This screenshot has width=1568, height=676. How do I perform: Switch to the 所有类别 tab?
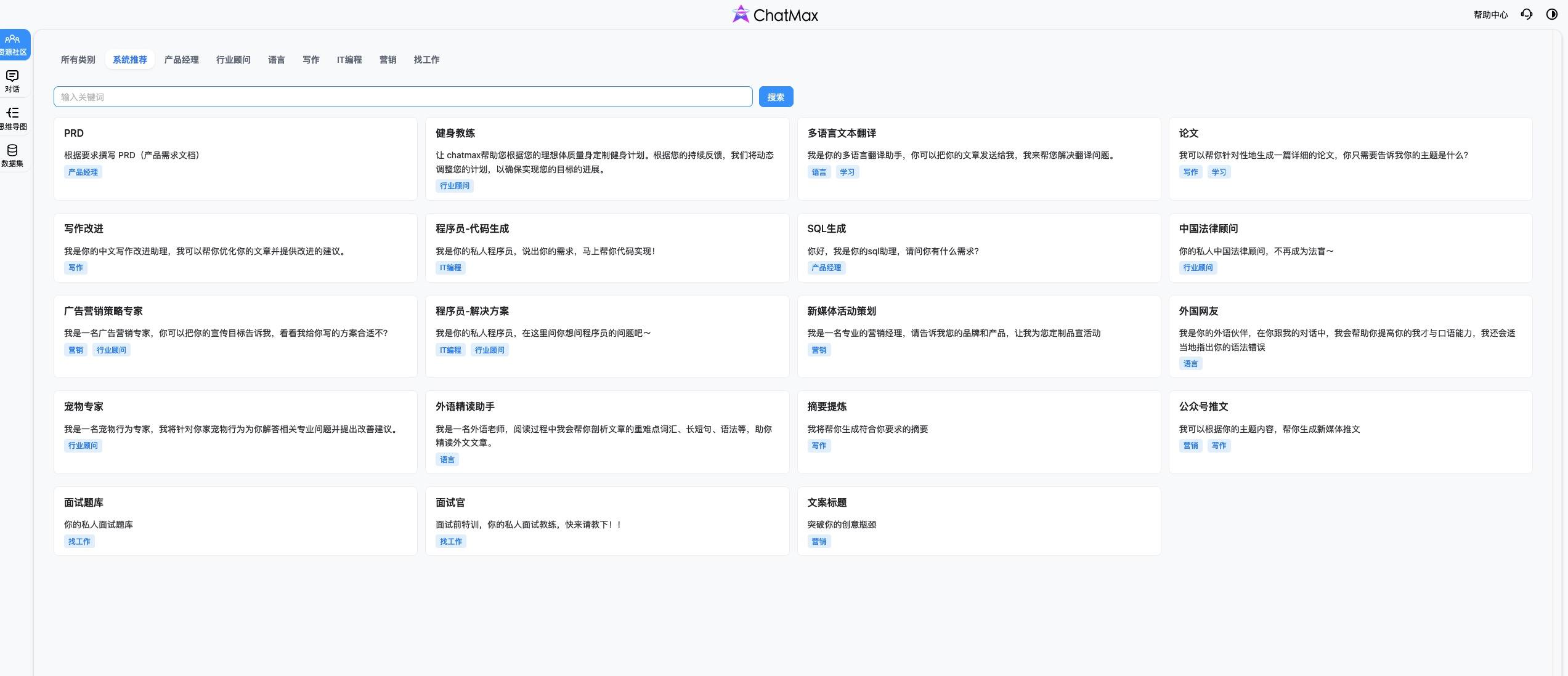[x=78, y=59]
